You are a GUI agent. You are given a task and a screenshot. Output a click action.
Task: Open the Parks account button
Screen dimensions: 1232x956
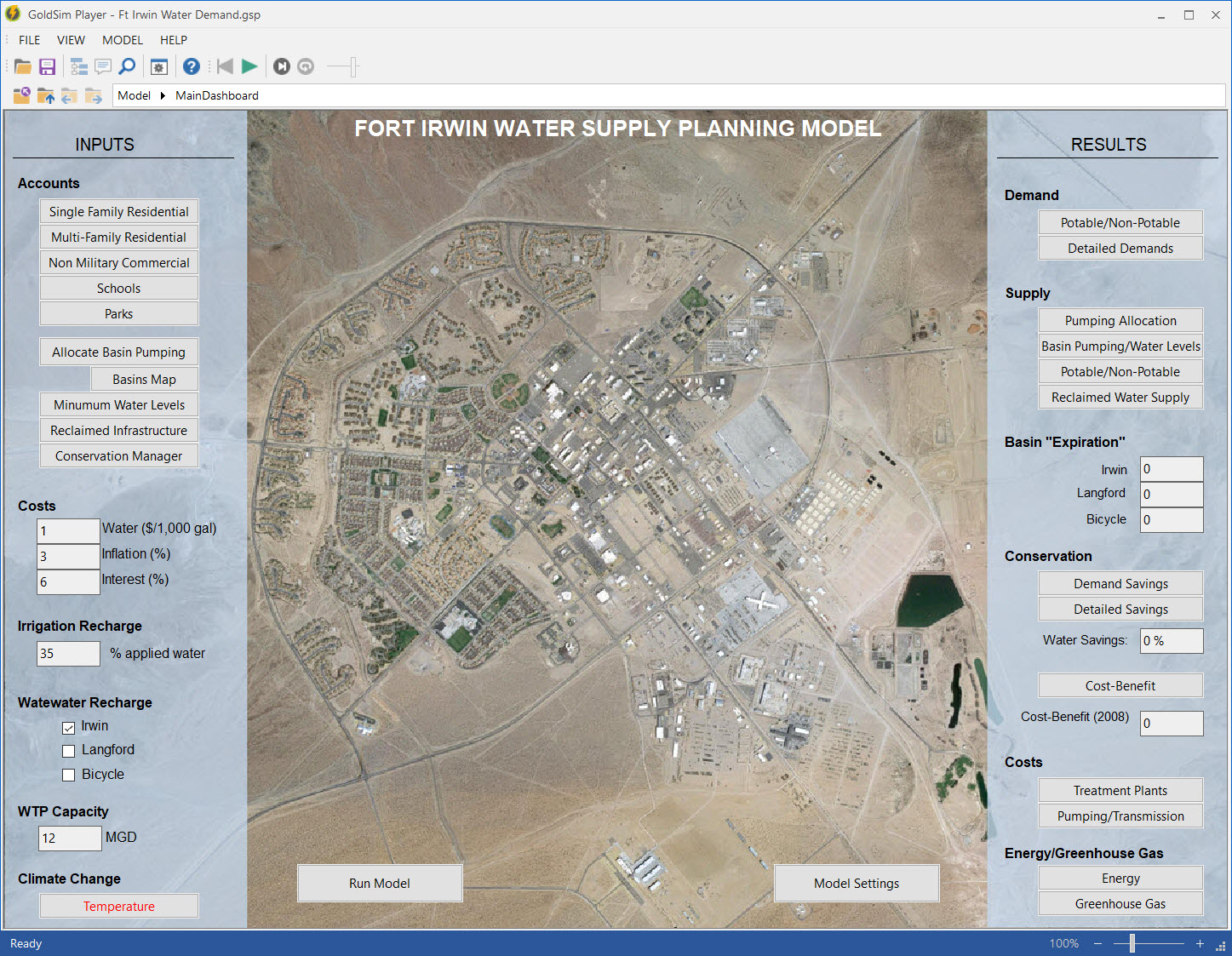pyautogui.click(x=119, y=313)
